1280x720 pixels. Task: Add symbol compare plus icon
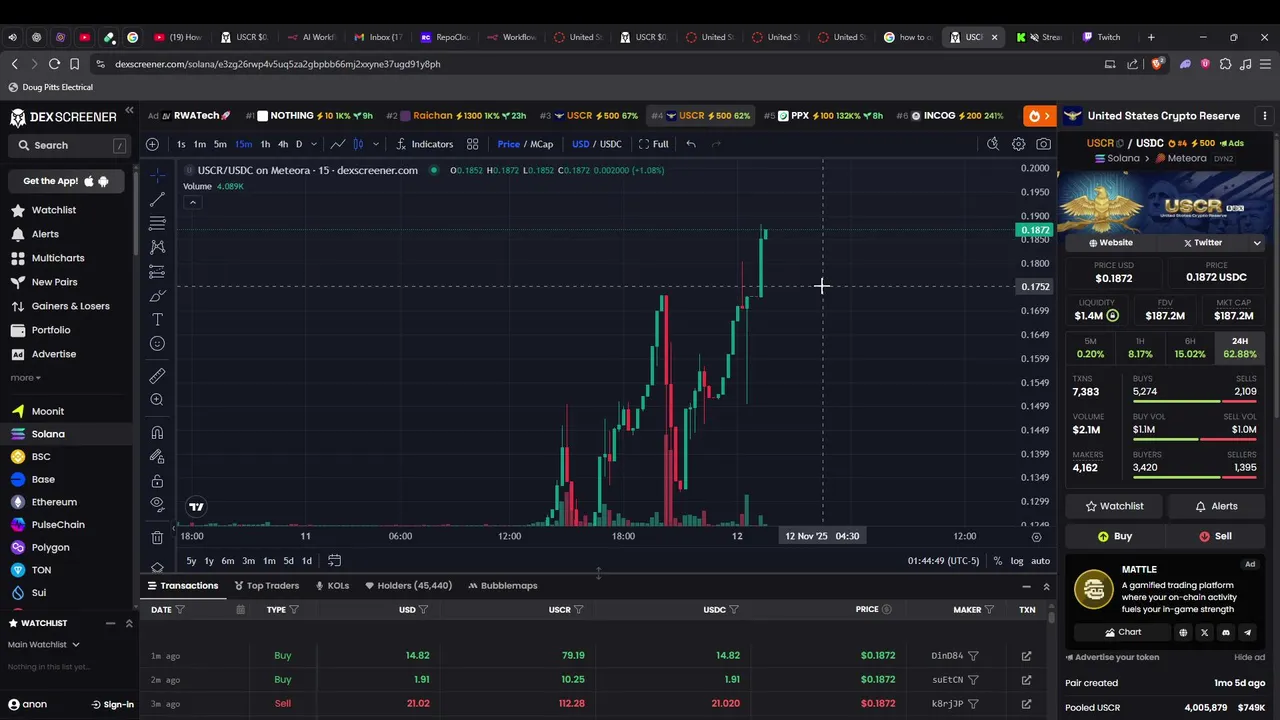click(152, 144)
